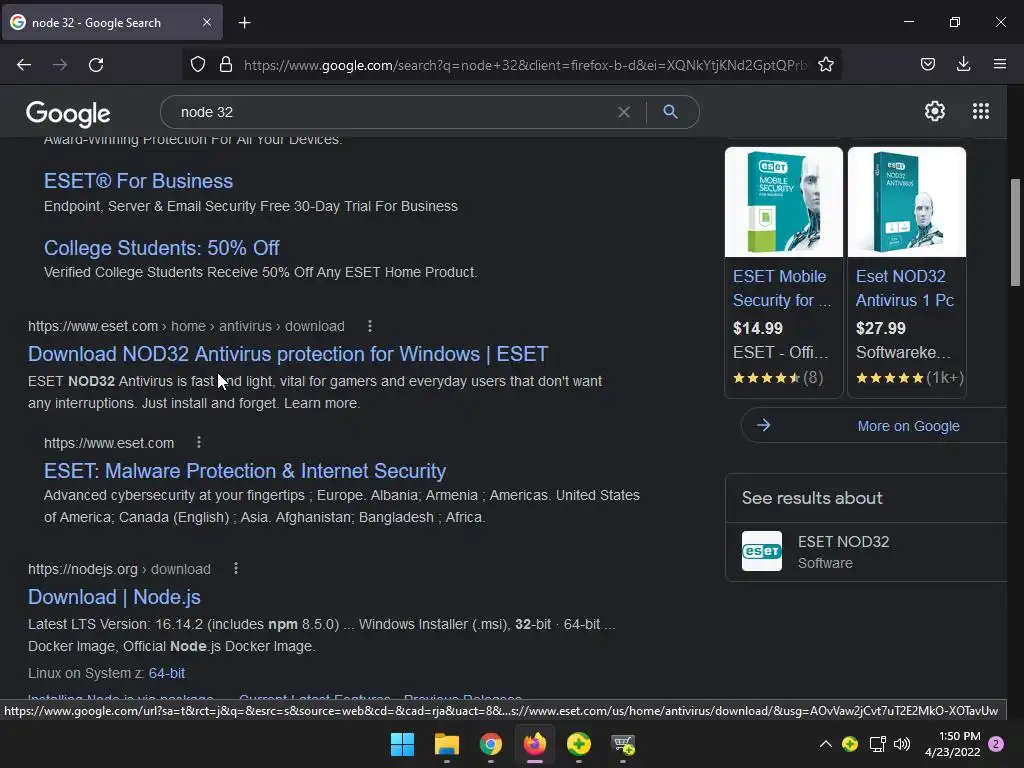Show hidden system tray icons
The width and height of the screenshot is (1024, 768).
click(825, 744)
